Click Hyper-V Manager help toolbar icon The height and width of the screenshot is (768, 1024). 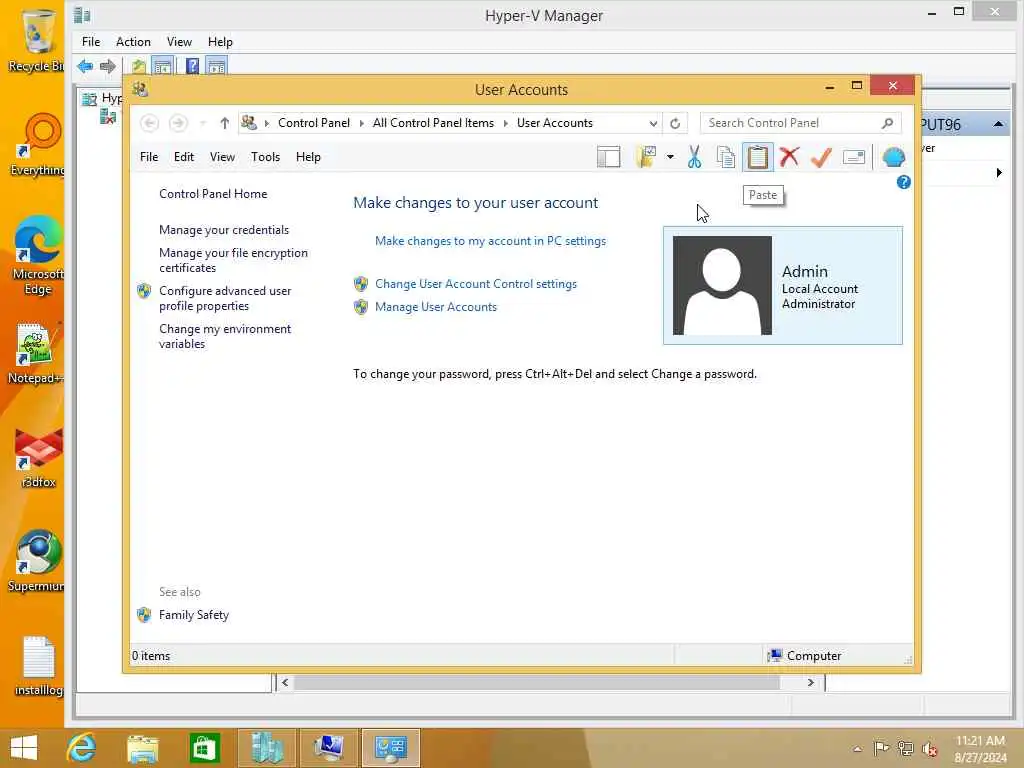click(x=192, y=65)
